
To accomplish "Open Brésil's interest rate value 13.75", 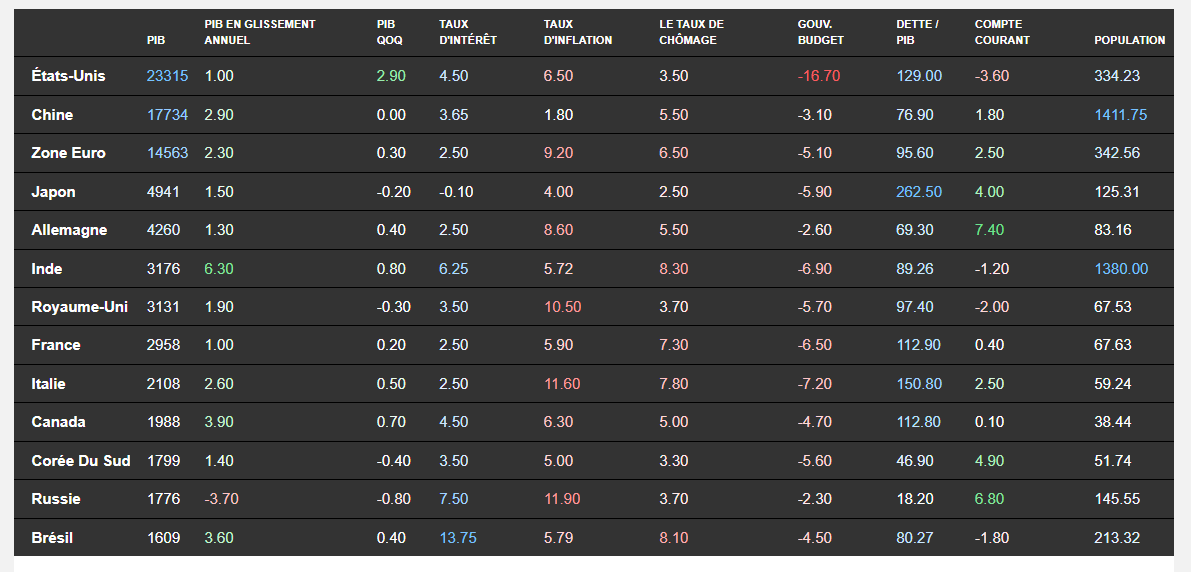I will click(x=458, y=538).
